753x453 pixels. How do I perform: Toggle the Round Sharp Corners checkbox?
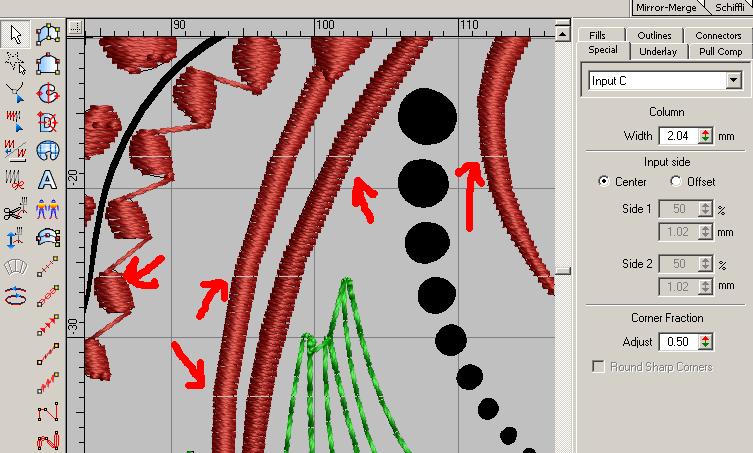tap(598, 367)
